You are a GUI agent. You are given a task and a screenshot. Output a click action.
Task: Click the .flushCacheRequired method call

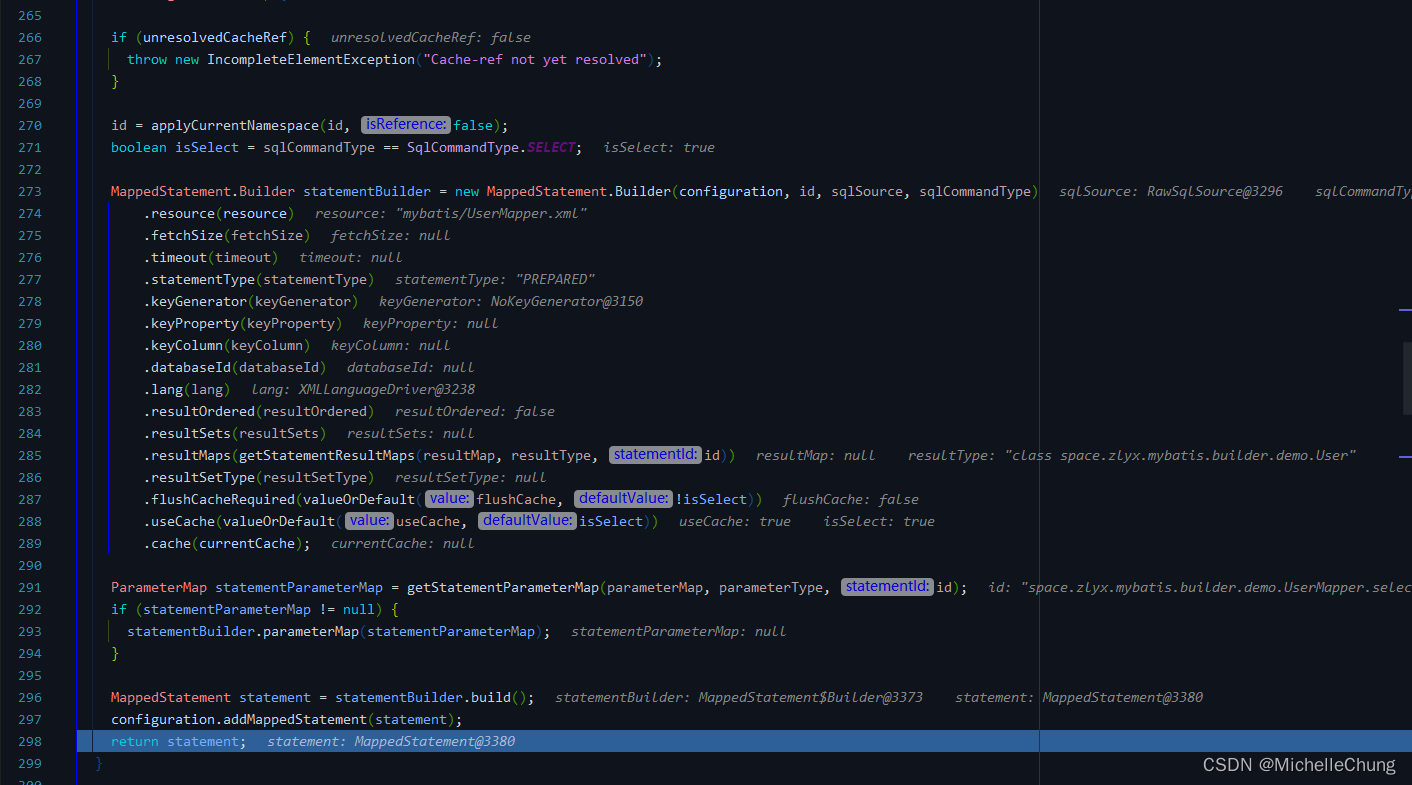click(x=218, y=499)
